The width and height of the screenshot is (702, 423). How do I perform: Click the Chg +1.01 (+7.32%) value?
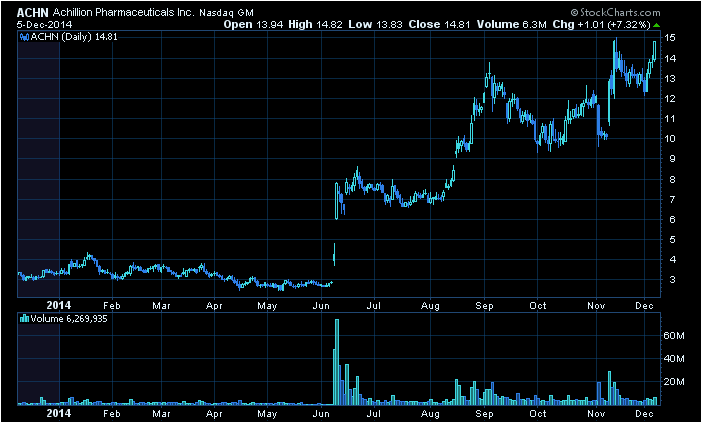(601, 25)
